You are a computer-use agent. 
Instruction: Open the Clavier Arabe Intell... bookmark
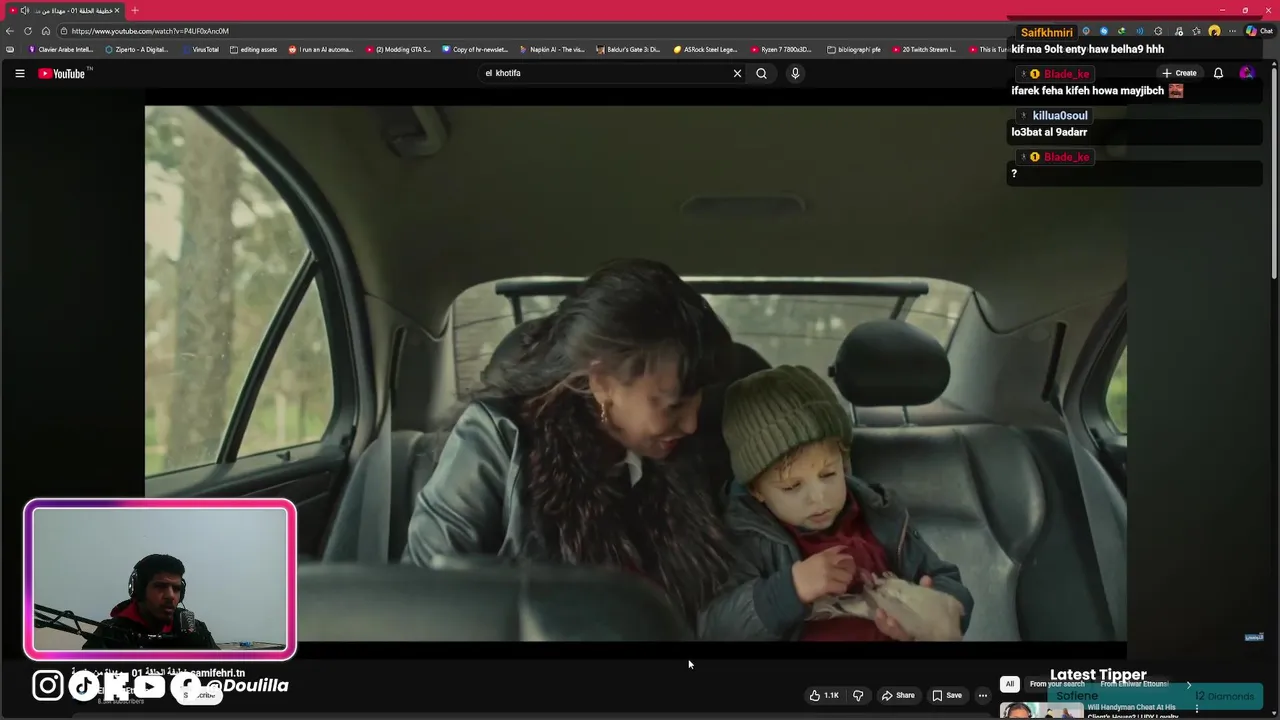(x=61, y=49)
